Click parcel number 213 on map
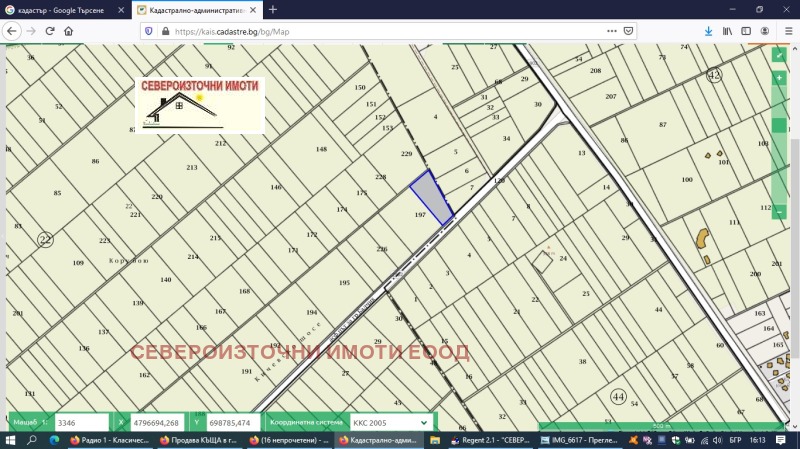The height and width of the screenshot is (449, 800). point(192,167)
